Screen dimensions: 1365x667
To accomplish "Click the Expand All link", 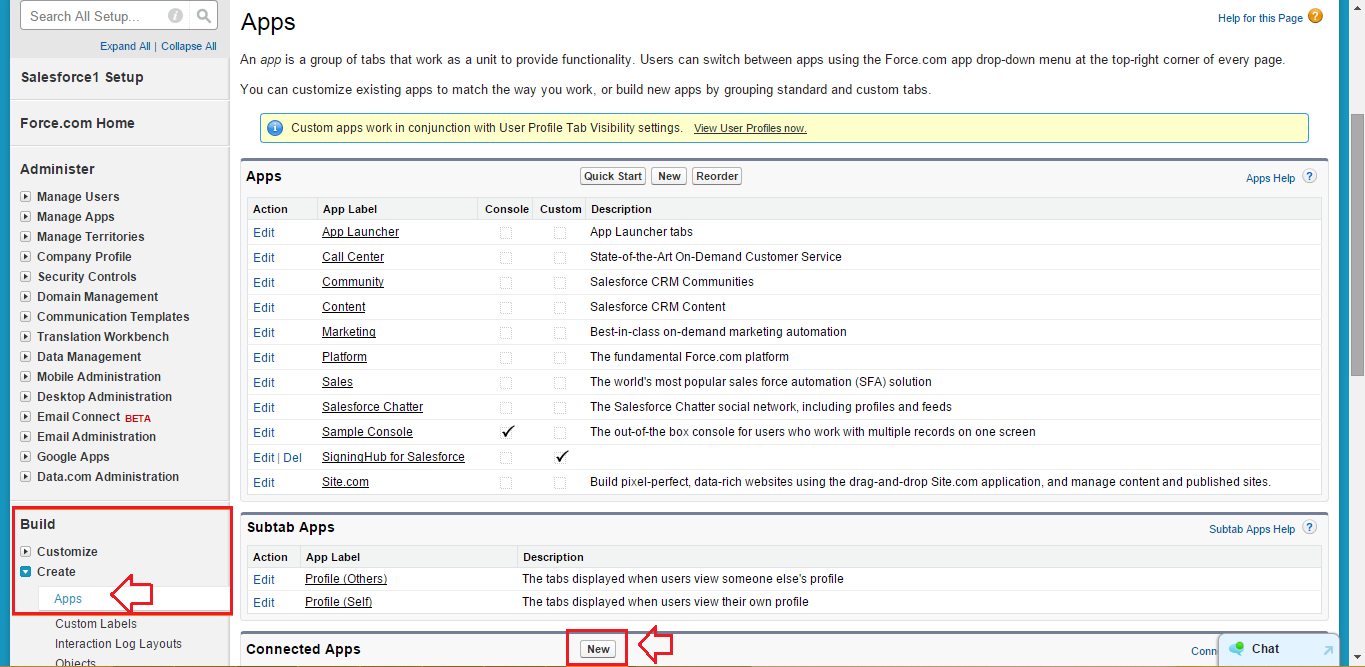I will click(x=125, y=46).
